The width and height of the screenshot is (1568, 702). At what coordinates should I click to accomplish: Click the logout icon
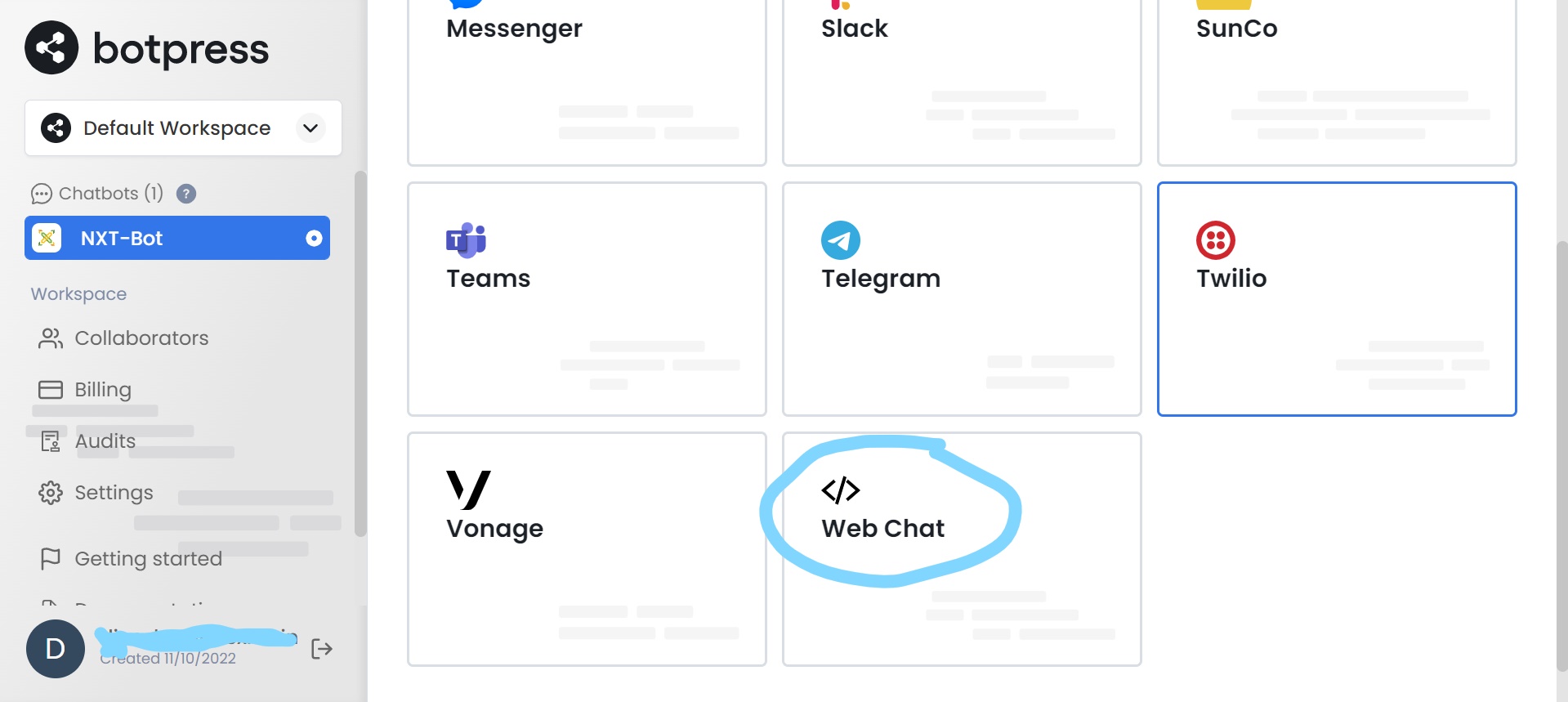point(321,648)
